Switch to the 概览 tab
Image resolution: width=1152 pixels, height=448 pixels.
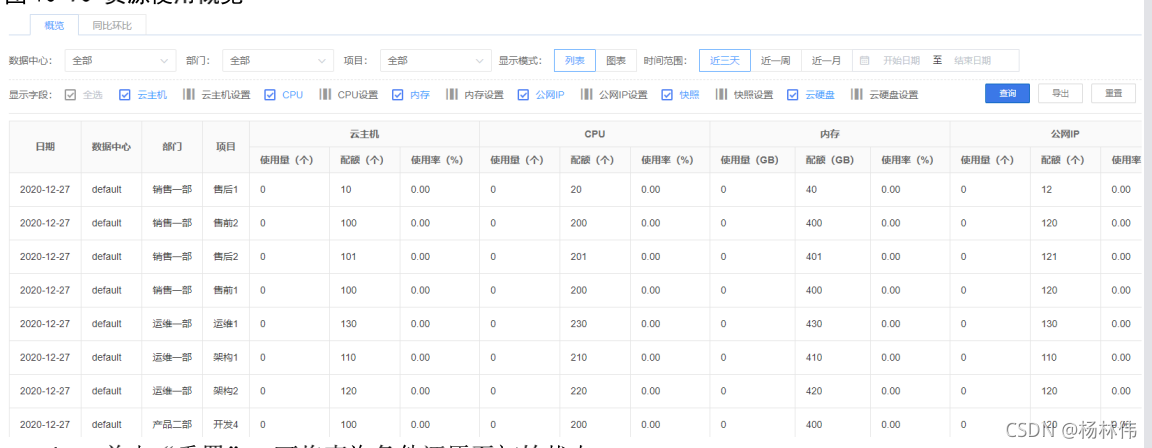[54, 26]
